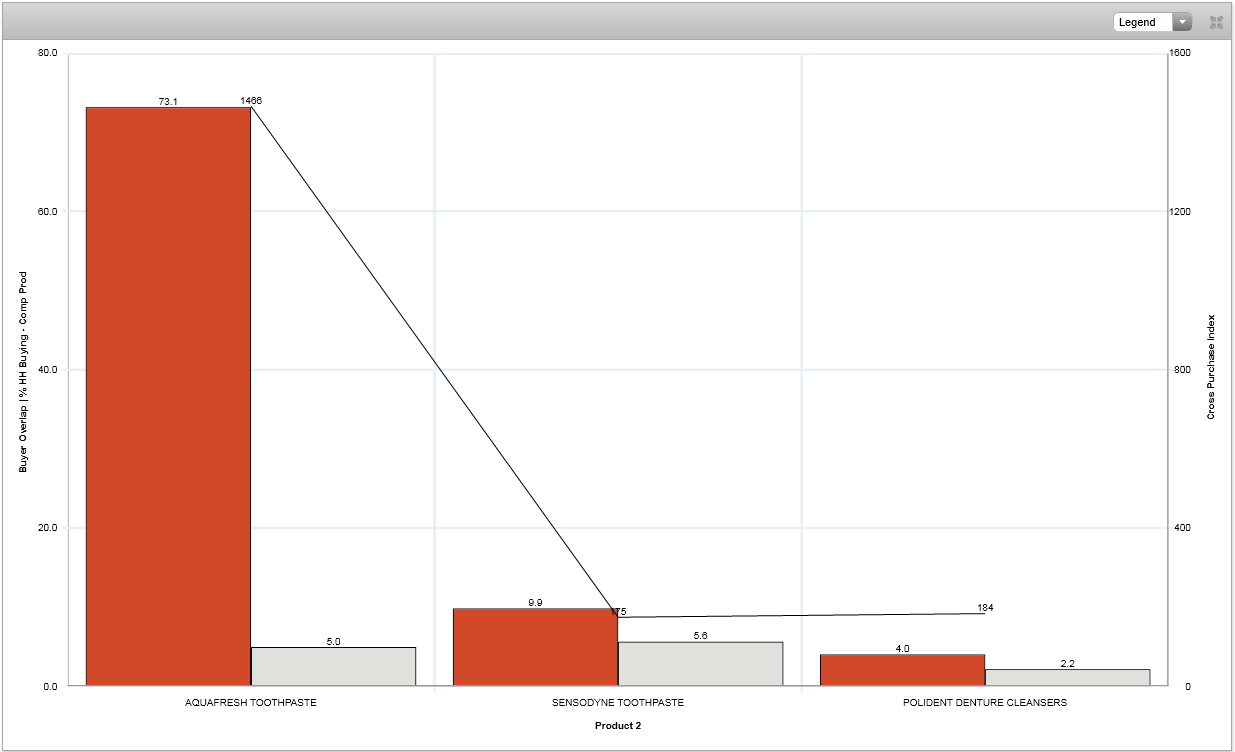
Task: Select the red Polident Denture Cleansers bar
Action: pos(902,670)
